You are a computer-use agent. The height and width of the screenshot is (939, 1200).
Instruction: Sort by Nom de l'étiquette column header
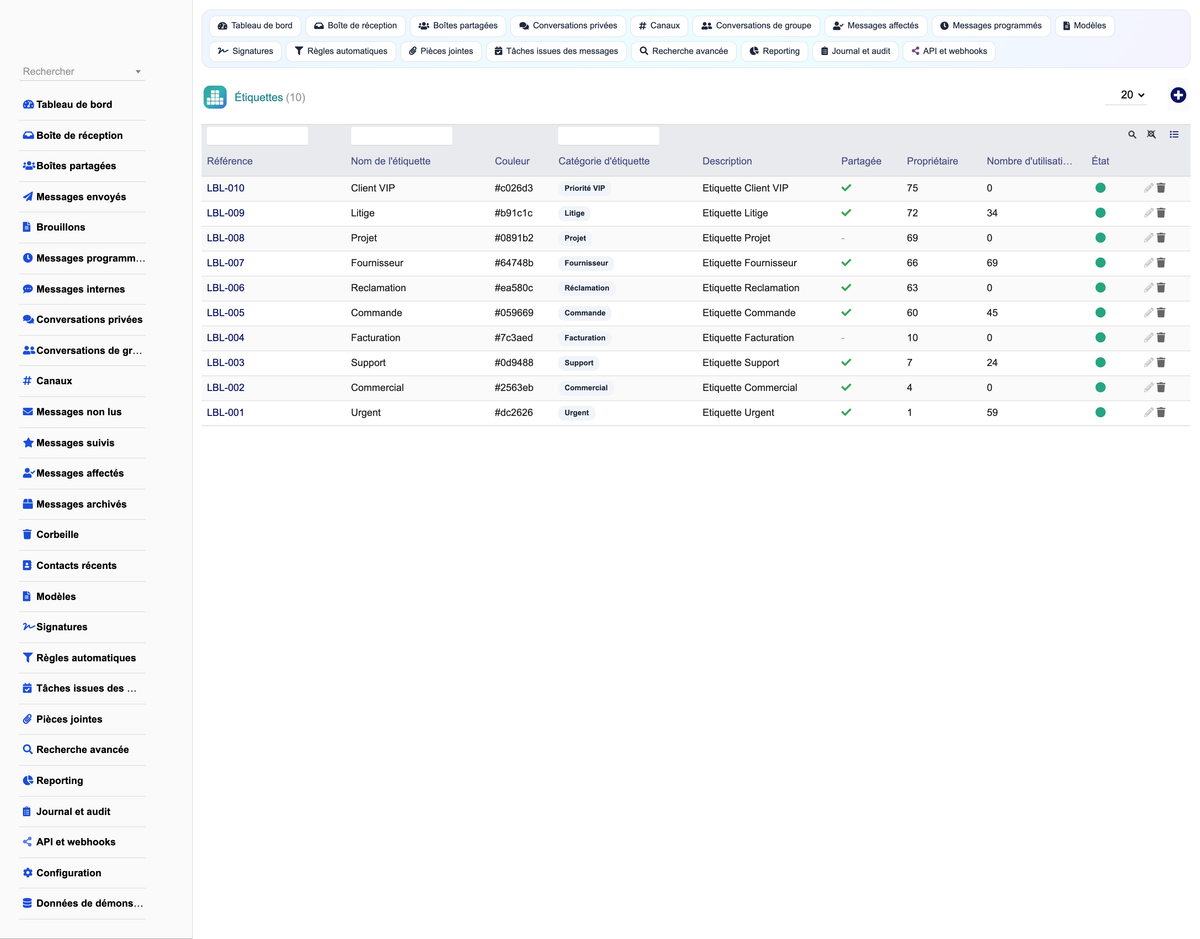[x=391, y=161]
